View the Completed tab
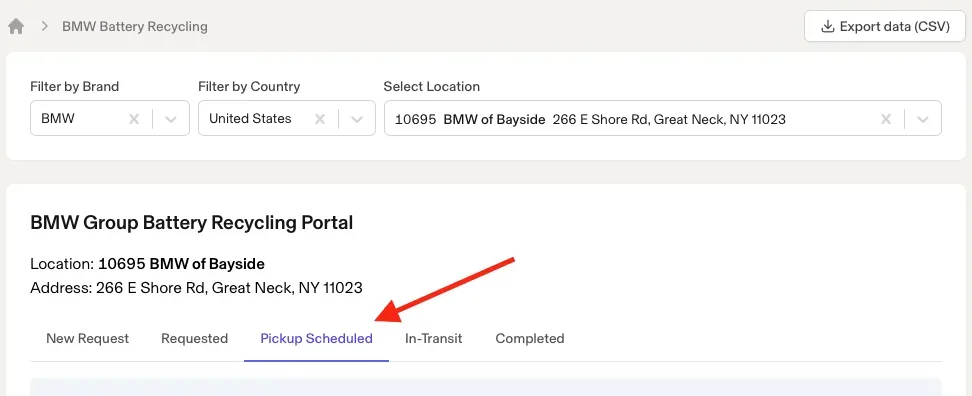 coord(529,338)
